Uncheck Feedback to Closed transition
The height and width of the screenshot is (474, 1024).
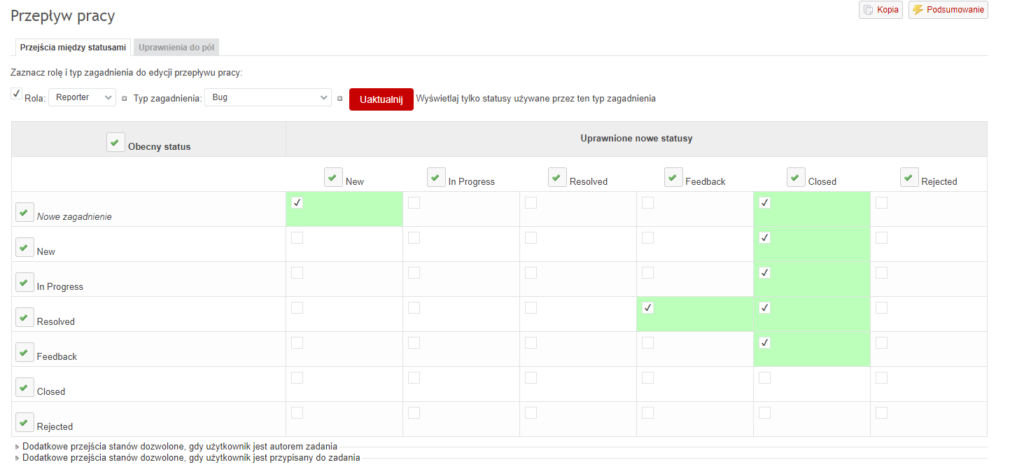click(765, 342)
